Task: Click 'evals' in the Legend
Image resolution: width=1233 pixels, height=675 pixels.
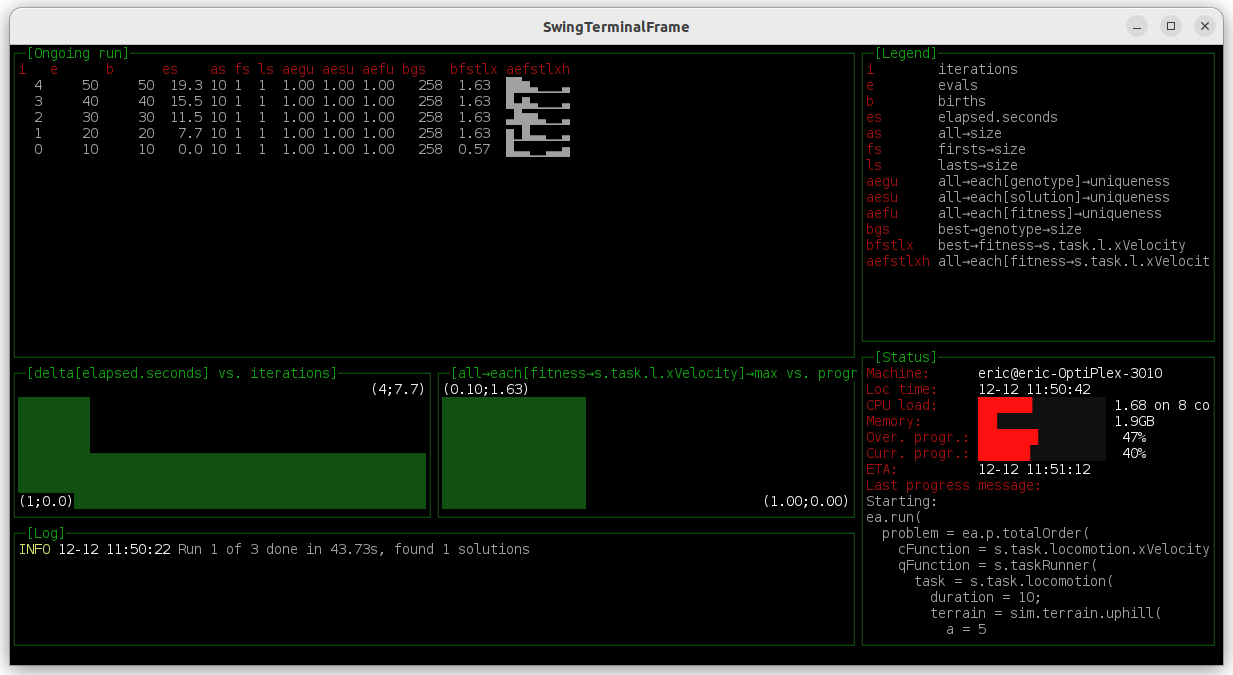Action: point(958,85)
